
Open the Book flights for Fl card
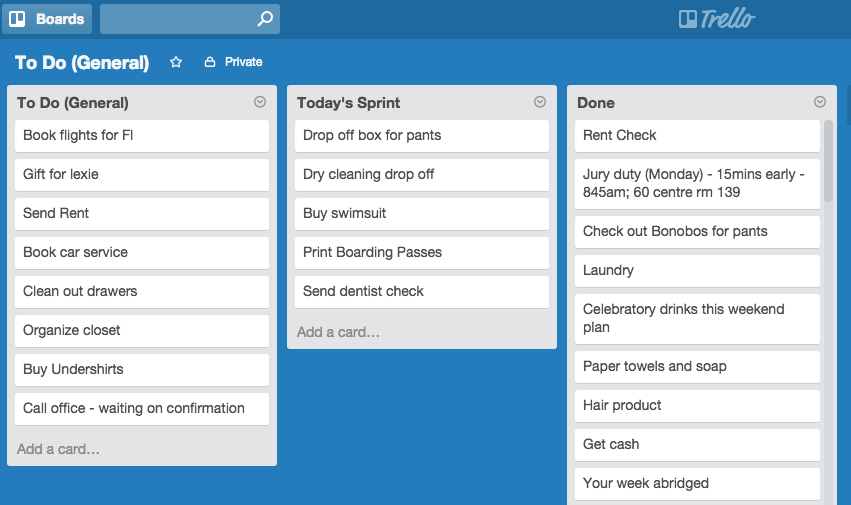tap(142, 136)
